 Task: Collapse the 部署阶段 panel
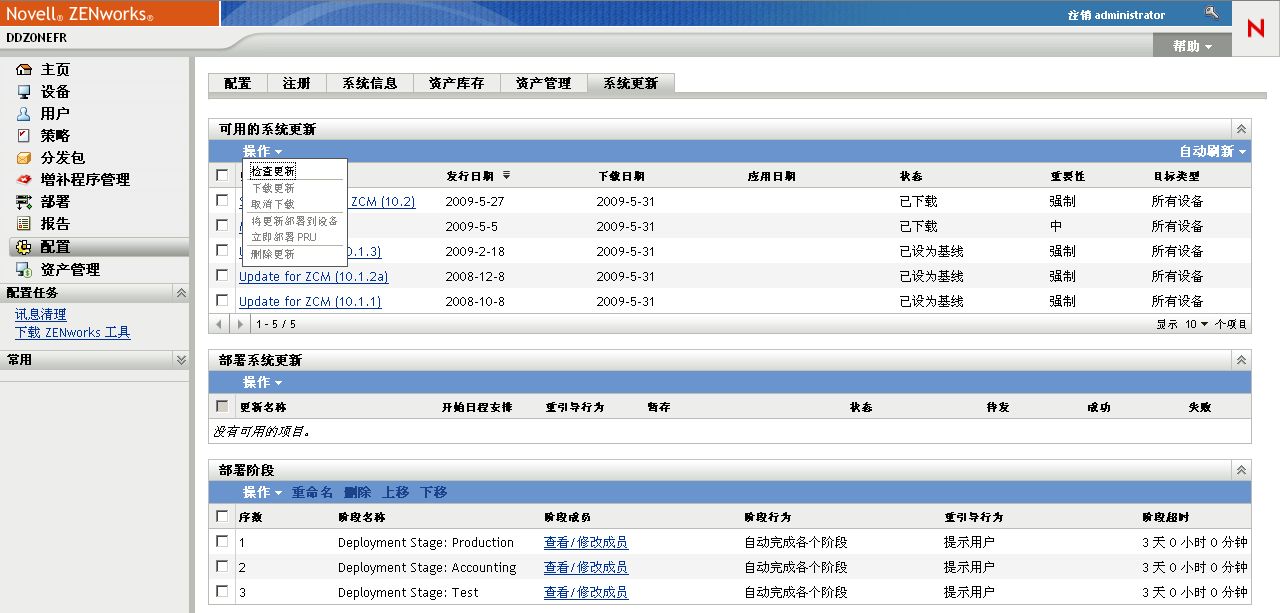[x=1241, y=470]
